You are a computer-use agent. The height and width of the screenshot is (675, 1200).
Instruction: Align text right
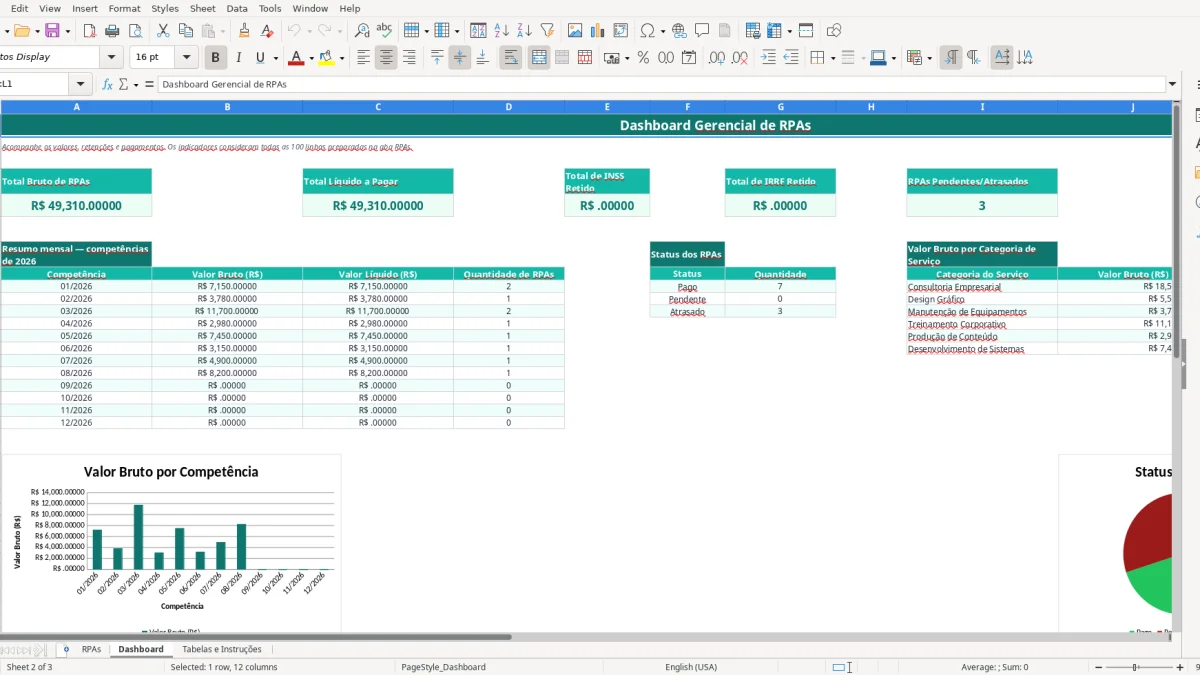pos(408,58)
